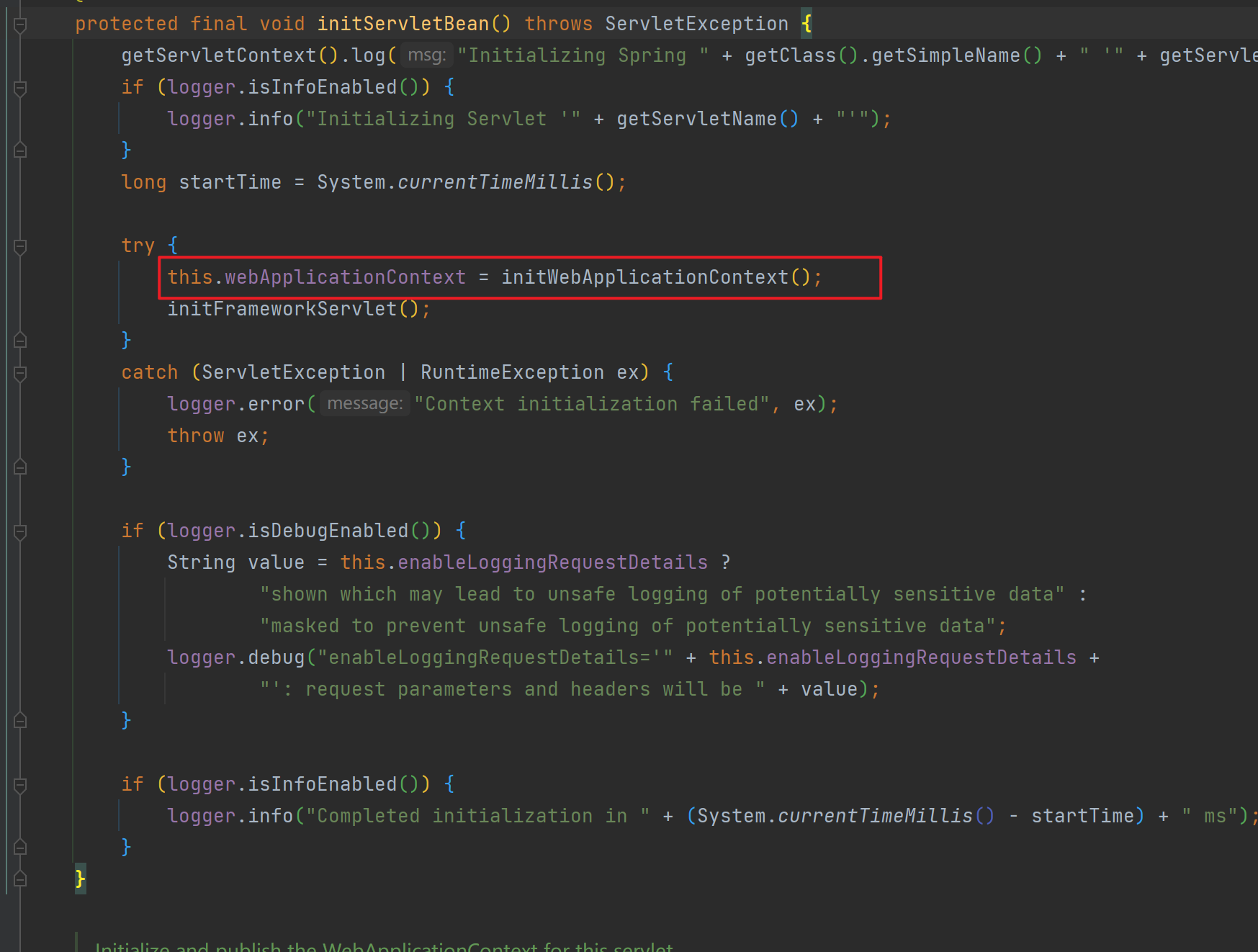Click the "protected" keyword

[x=127, y=24]
